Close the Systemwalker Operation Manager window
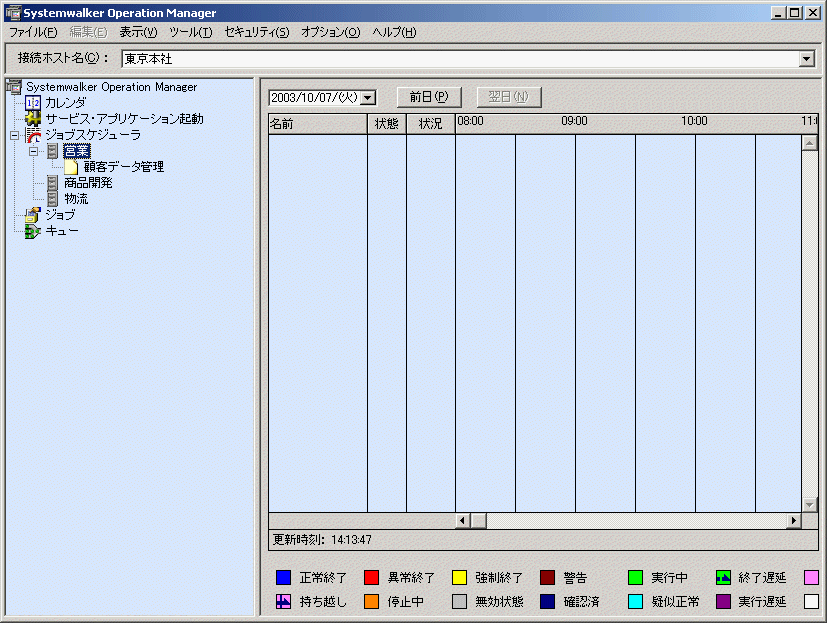The height and width of the screenshot is (623, 827). pyautogui.click(x=813, y=13)
